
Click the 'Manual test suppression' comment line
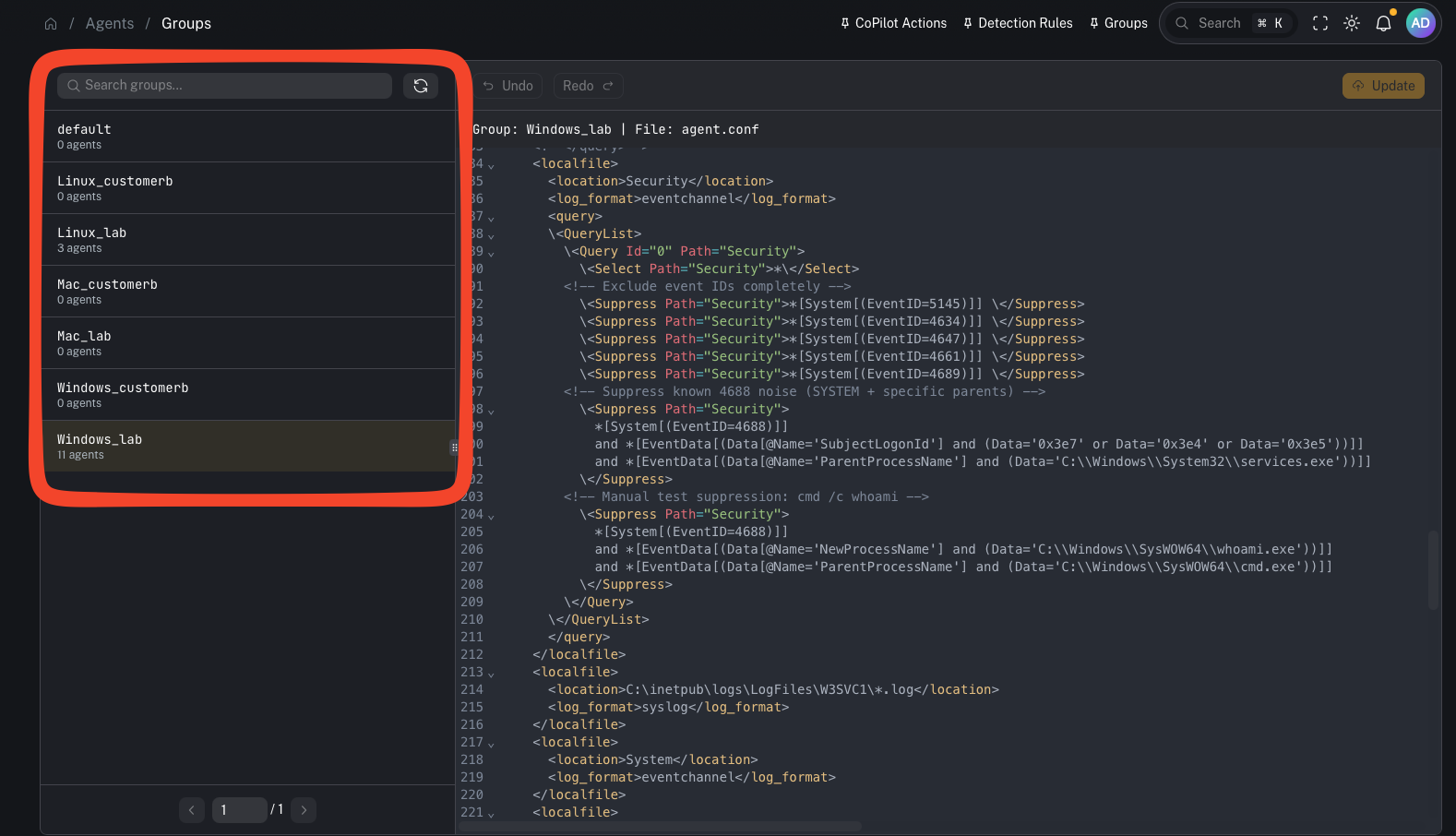pos(746,496)
